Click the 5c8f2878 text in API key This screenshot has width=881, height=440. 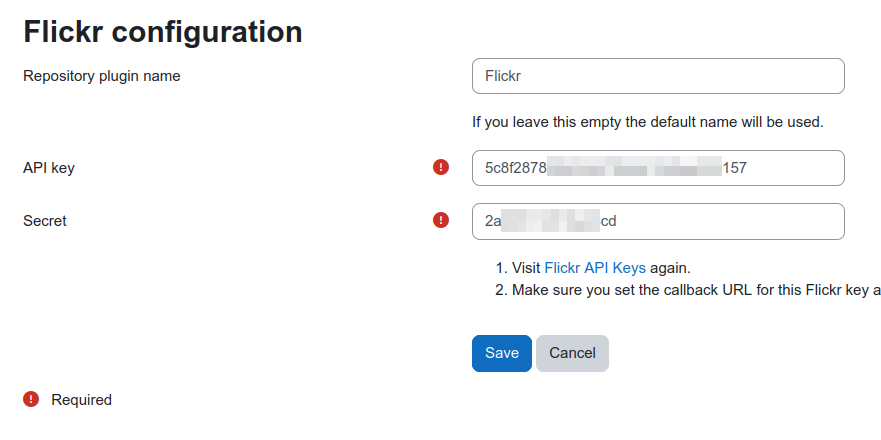click(516, 168)
